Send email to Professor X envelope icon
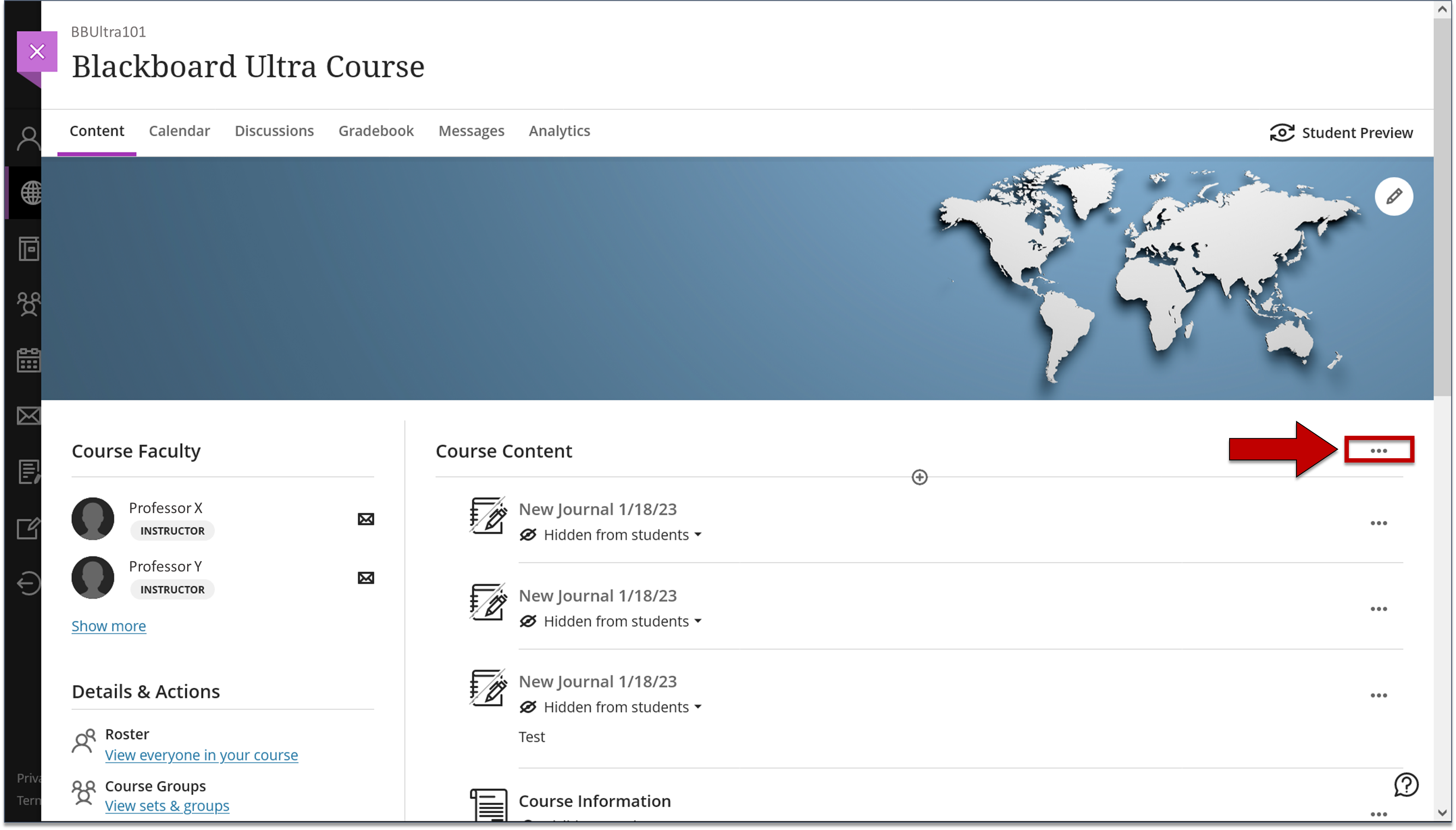Screen dimensions: 1456x830 tap(366, 519)
